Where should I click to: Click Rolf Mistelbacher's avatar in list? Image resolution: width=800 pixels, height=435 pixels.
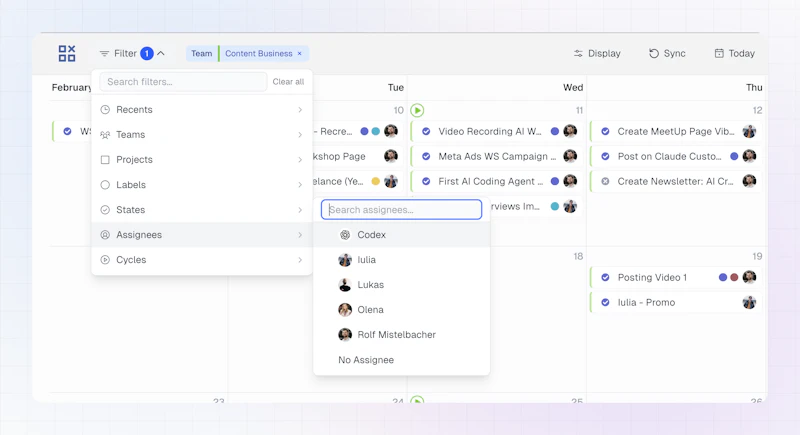click(x=345, y=335)
